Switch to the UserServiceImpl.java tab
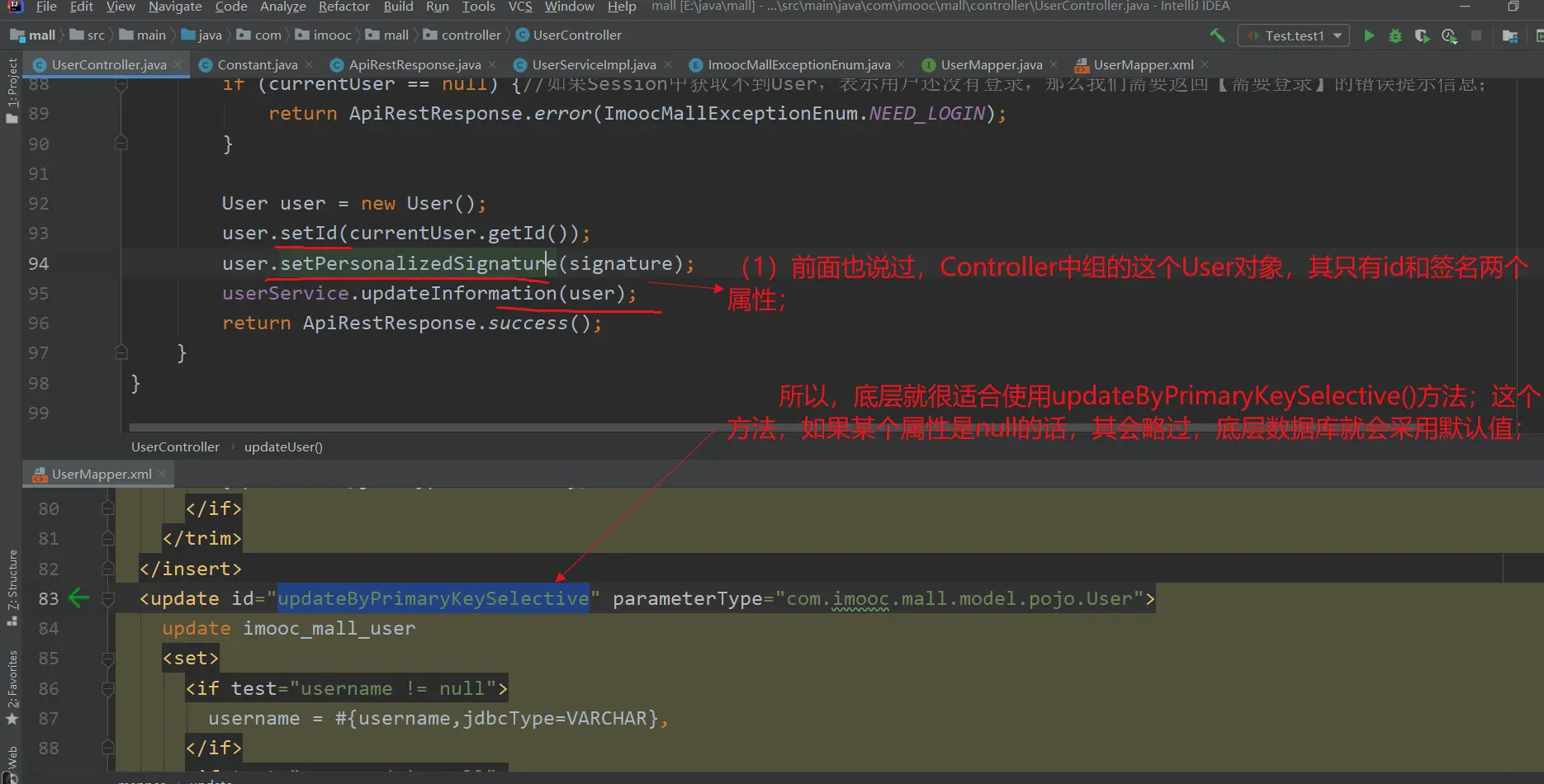The image size is (1544, 784). pyautogui.click(x=593, y=64)
